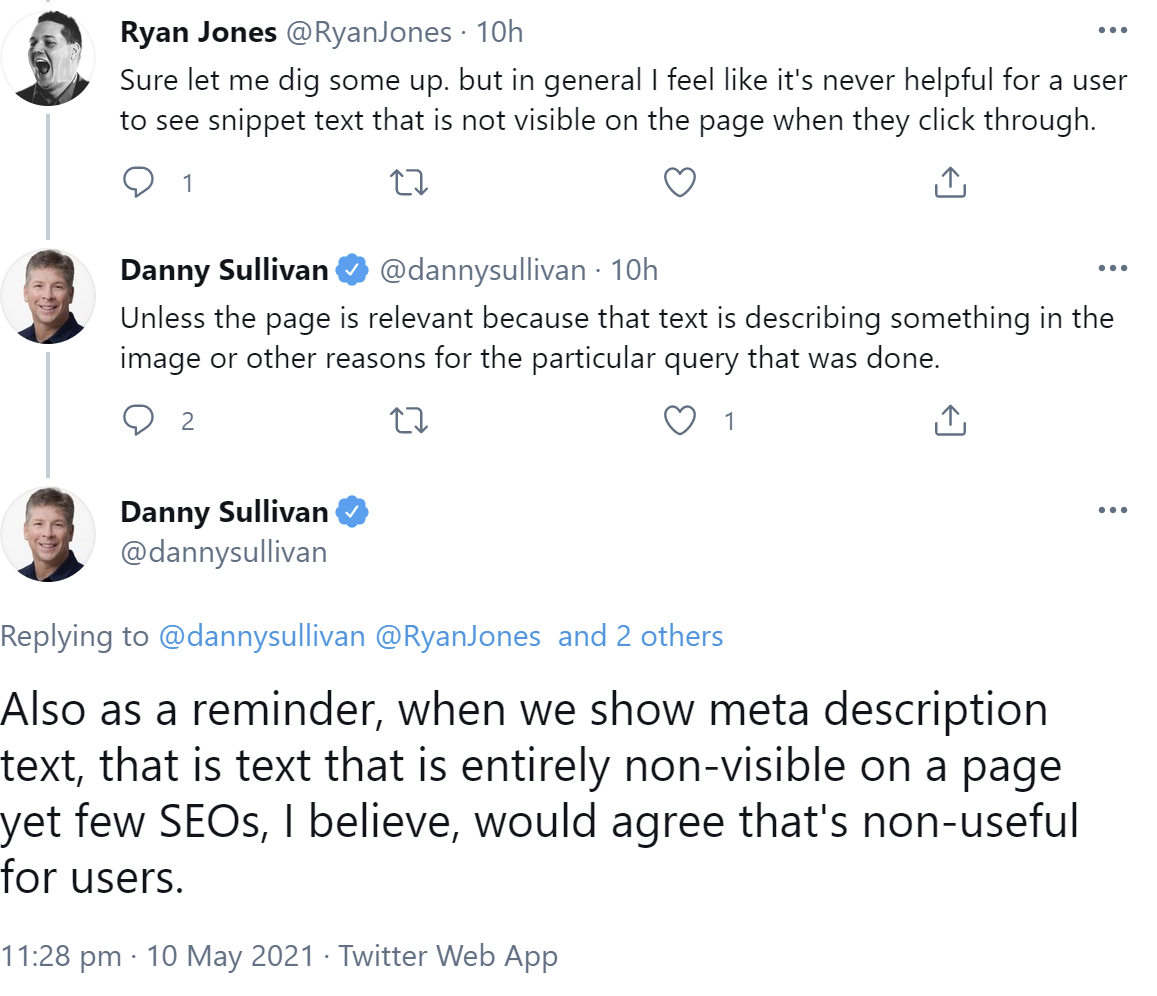
Task: Click the verified badge beside the main tweet's author name
Action: [352, 512]
